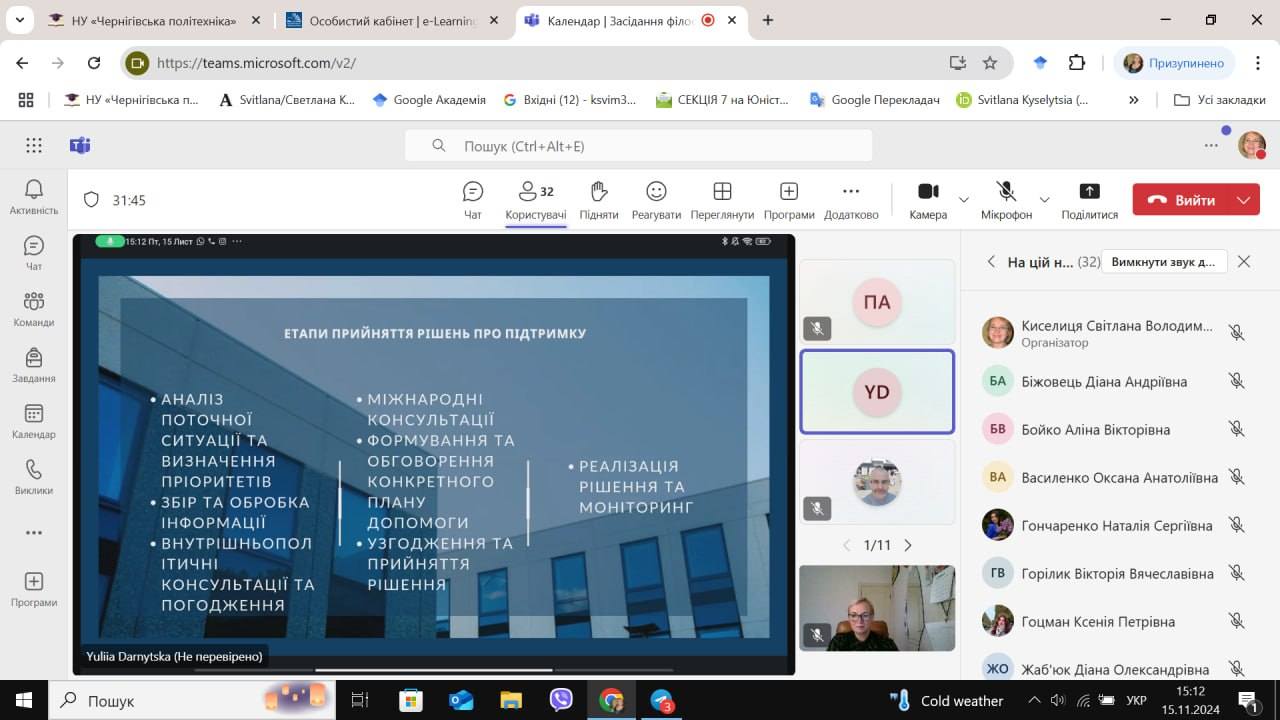Expand dropdown next to Вийти button
Screen dimensions: 1280x720
pos(1244,200)
